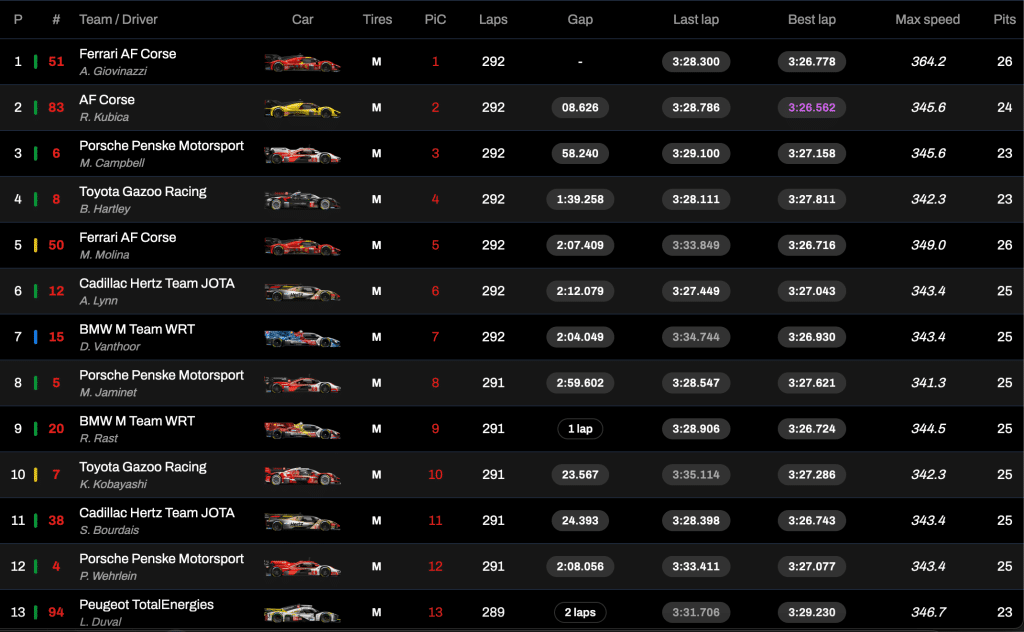
Task: Click the yellow status bar for car #50
Action: (36, 245)
